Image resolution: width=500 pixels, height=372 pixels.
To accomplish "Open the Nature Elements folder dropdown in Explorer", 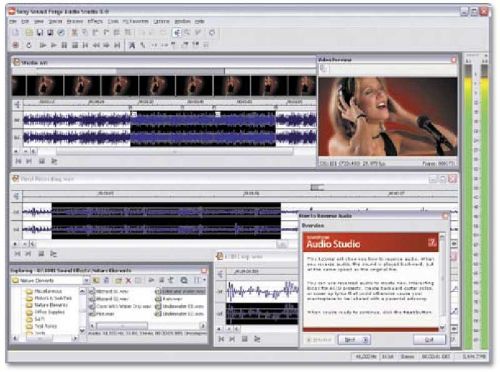I will click(86, 281).
